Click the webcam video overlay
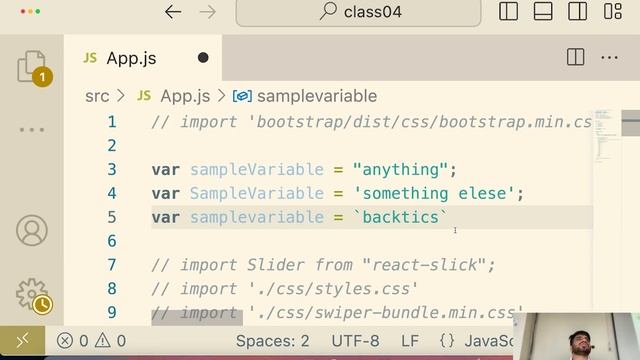Image resolution: width=640 pixels, height=360 pixels. pos(577,336)
